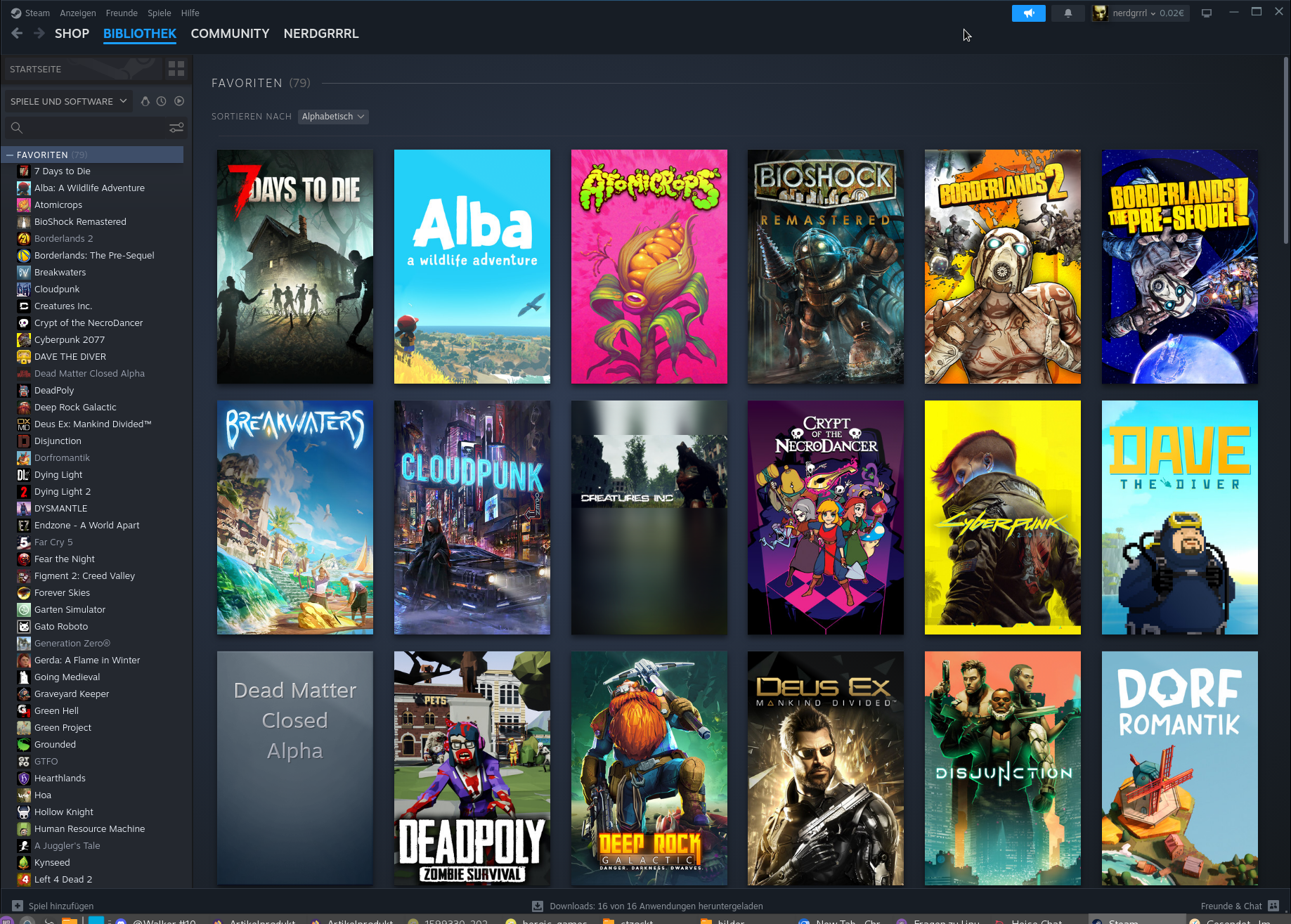Switch to the BIBLIOTHEK tab
The height and width of the screenshot is (924, 1291).
point(140,34)
